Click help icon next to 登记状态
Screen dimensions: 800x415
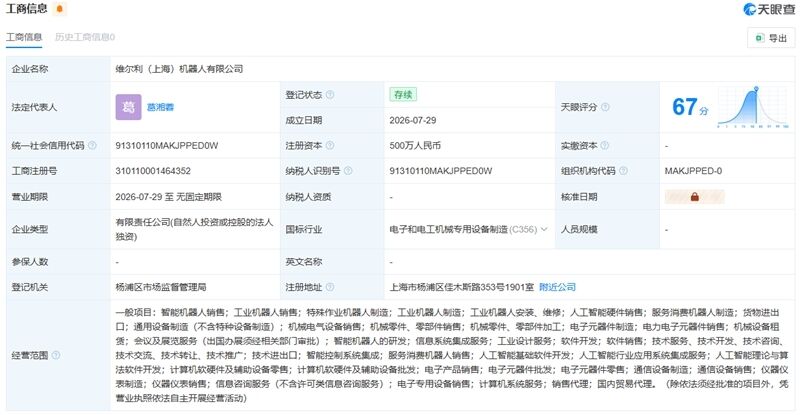330,94
